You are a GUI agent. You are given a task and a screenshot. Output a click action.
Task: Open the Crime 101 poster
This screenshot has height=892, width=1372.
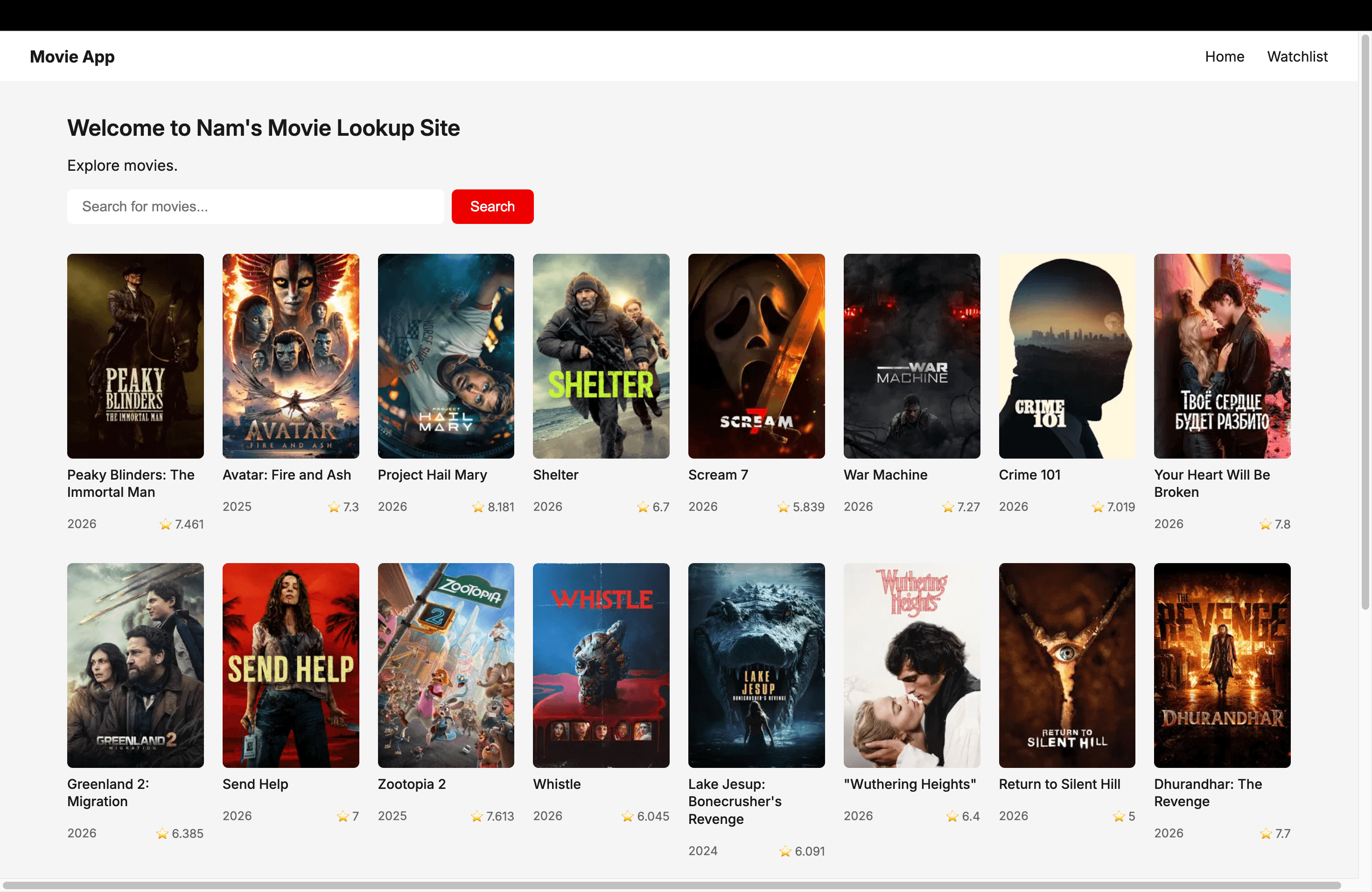[x=1066, y=355]
